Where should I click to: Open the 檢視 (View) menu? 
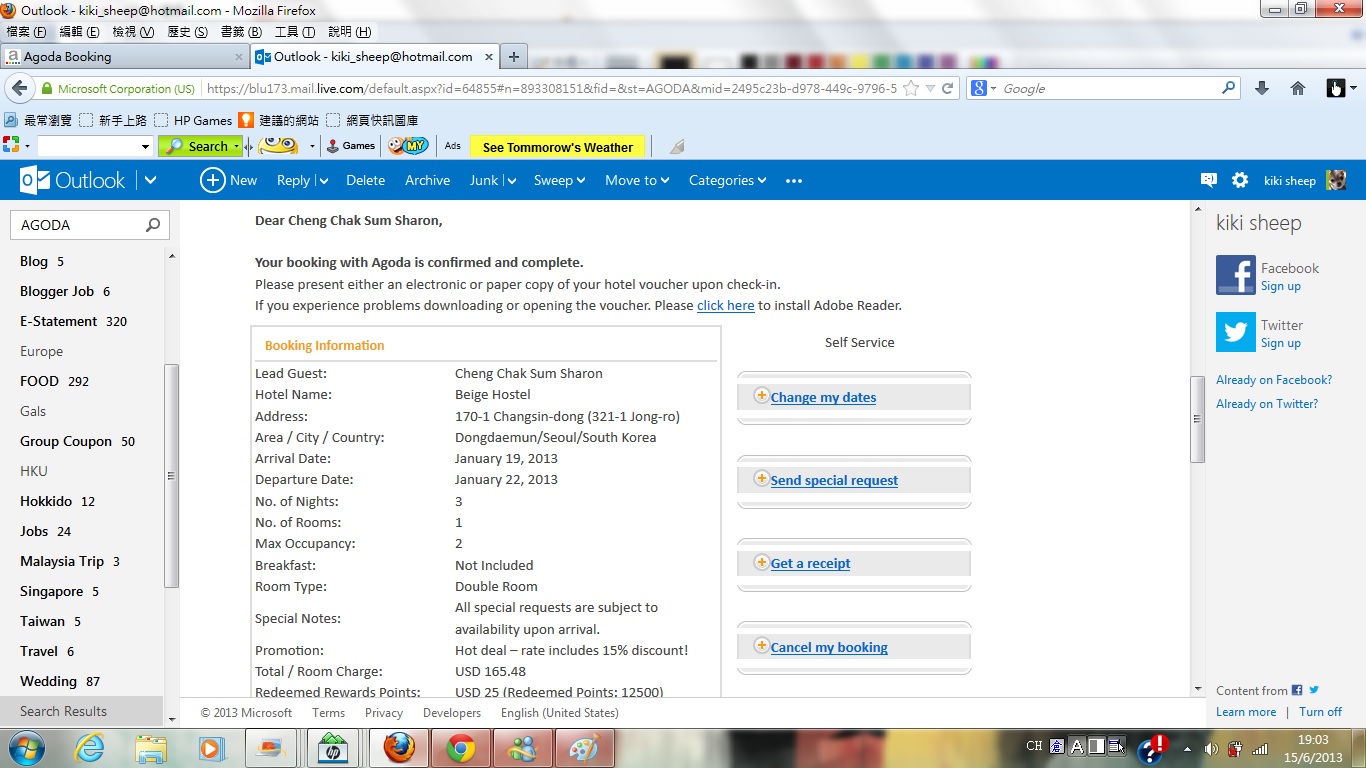coord(133,32)
